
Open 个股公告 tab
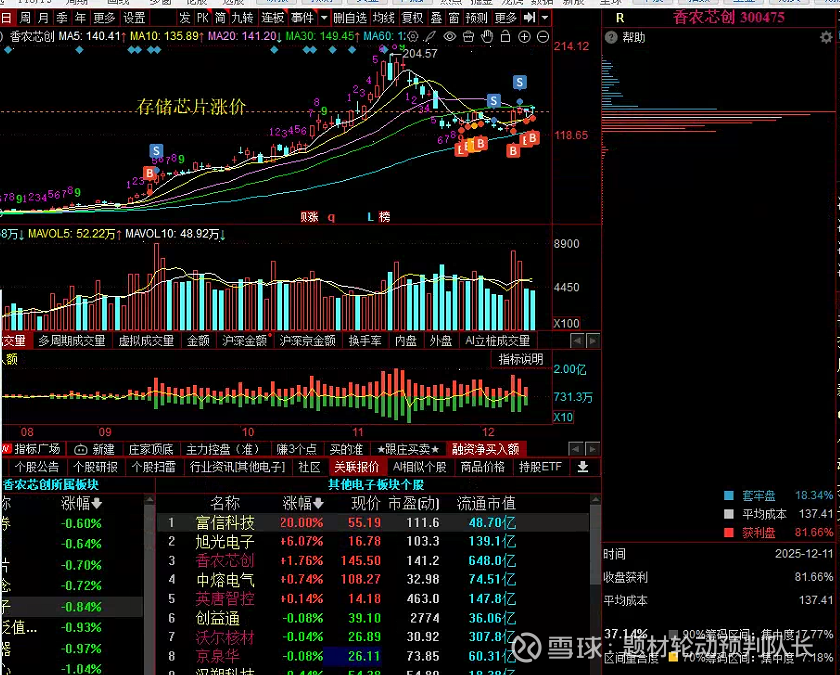tap(36, 467)
